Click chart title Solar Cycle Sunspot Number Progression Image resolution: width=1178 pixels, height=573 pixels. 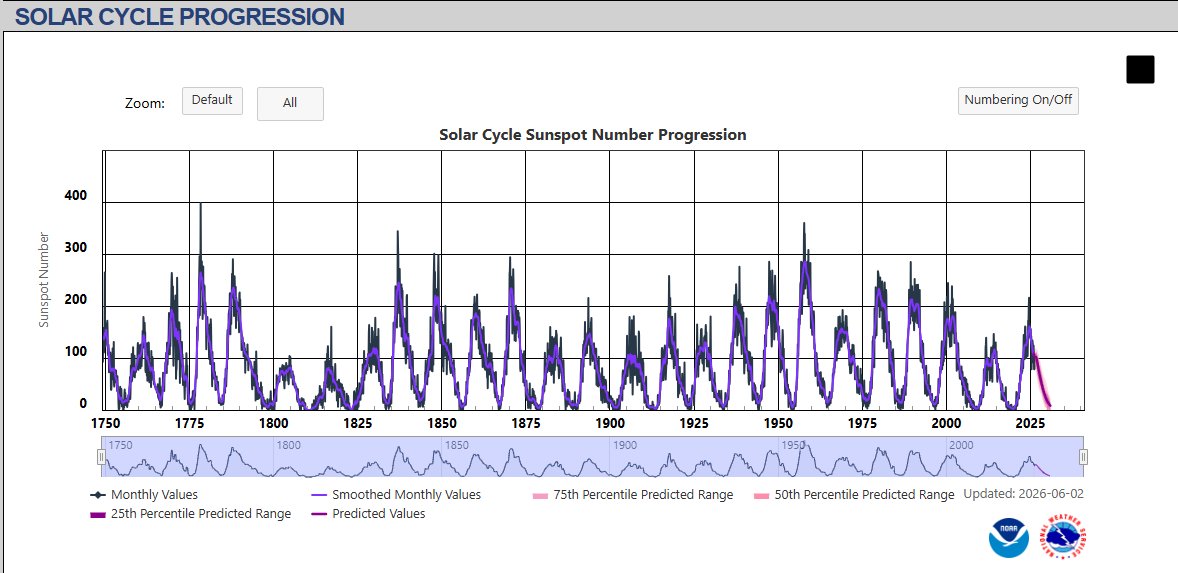pos(593,135)
